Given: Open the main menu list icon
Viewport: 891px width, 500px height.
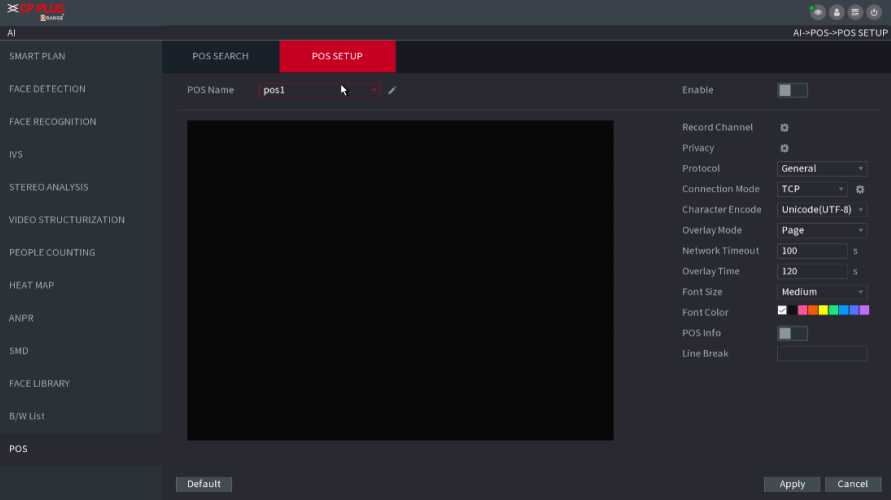Looking at the screenshot, I should tap(855, 12).
